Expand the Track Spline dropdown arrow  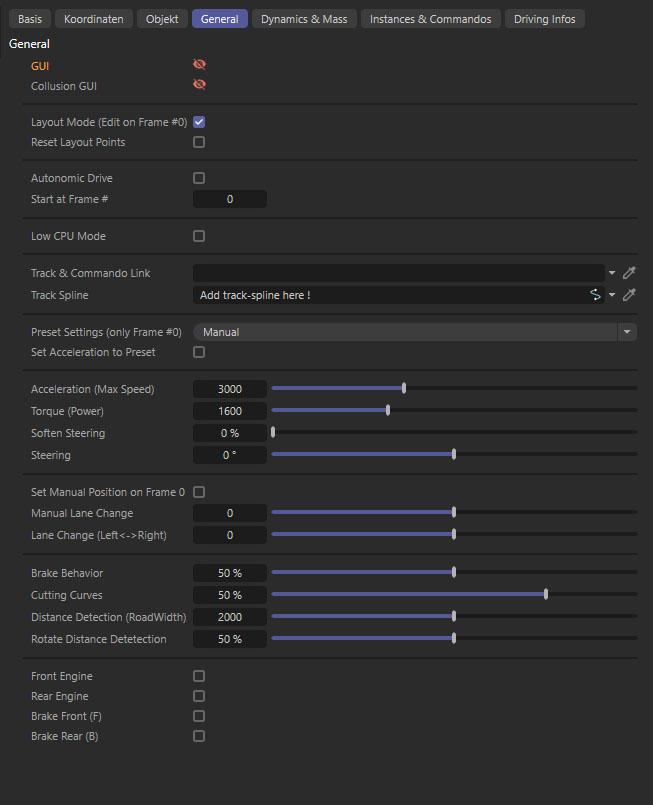click(x=612, y=295)
